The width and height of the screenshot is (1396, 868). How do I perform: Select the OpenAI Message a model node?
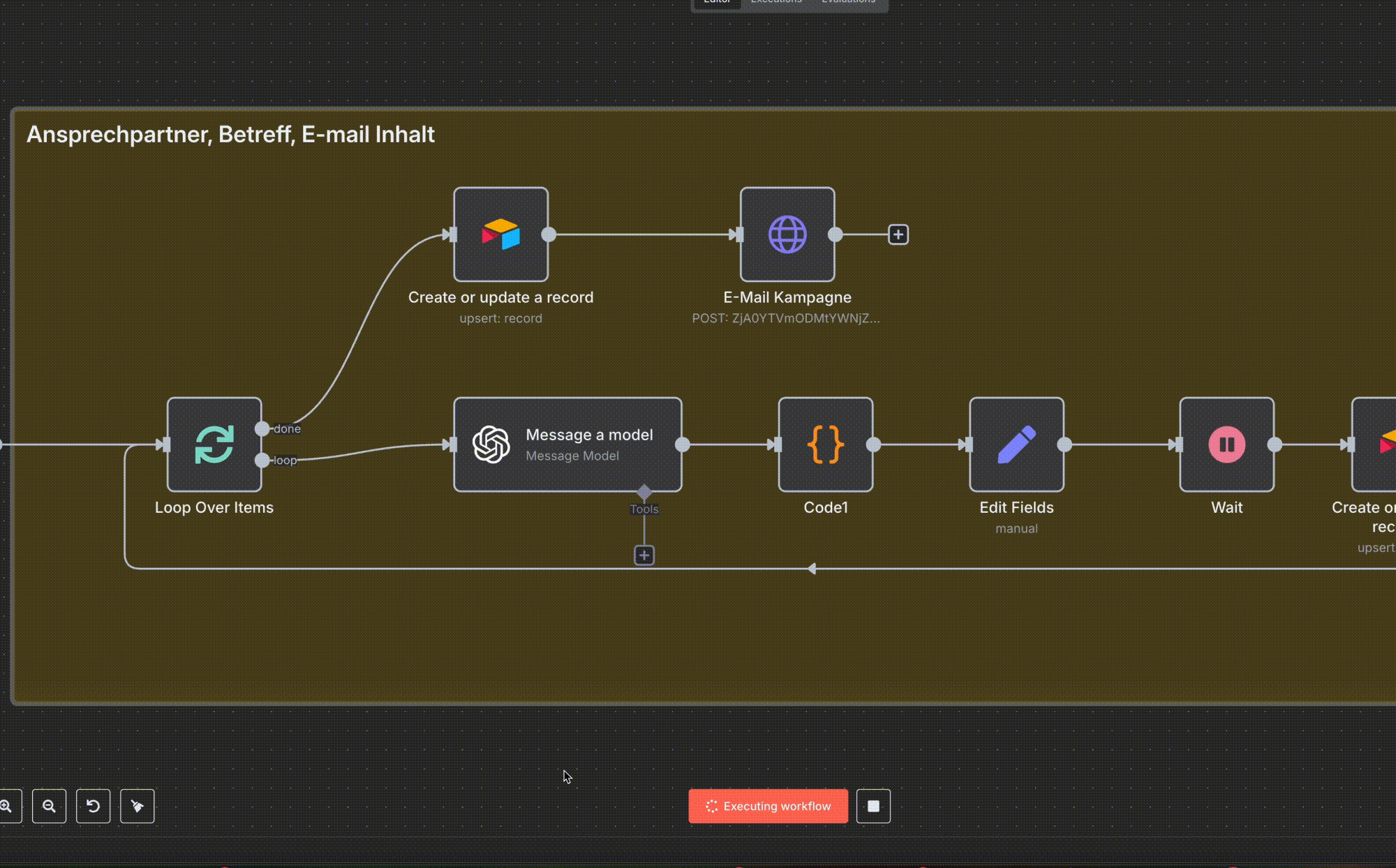pyautogui.click(x=567, y=444)
